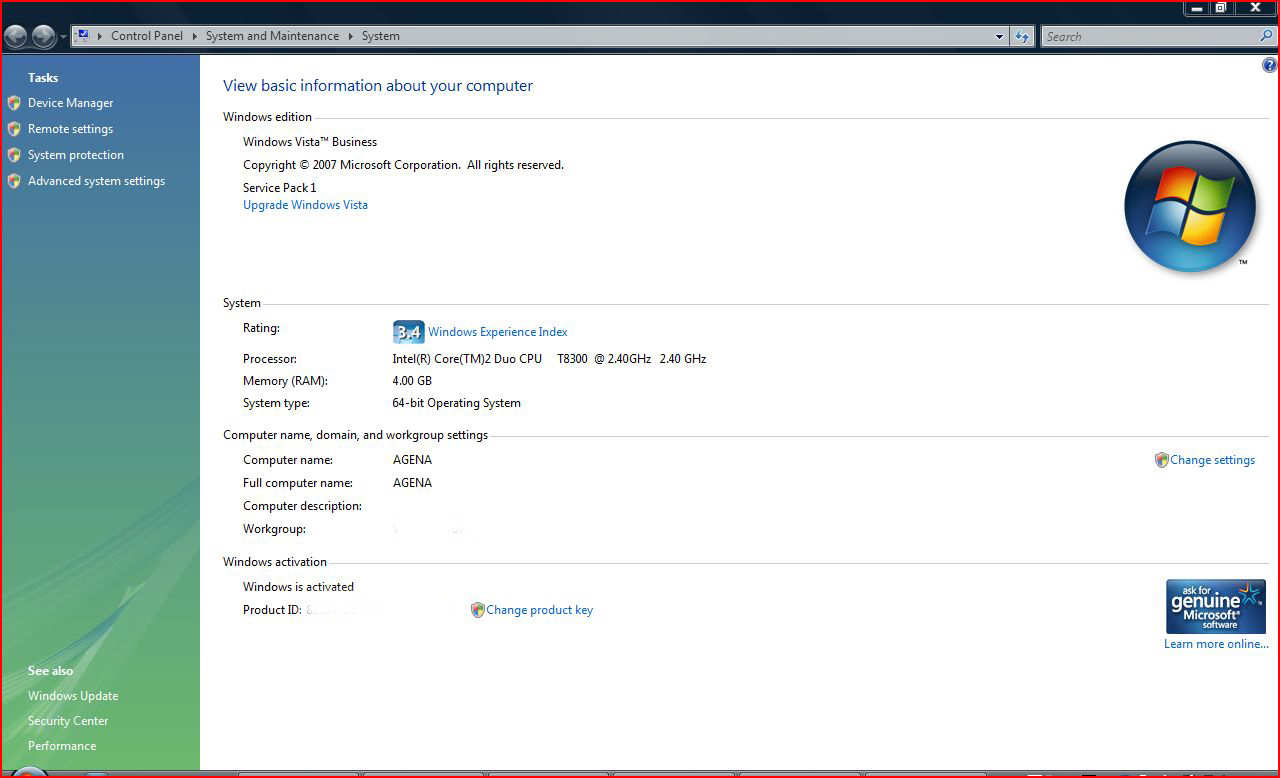Click the shield icon beside Remote settings

14,129
